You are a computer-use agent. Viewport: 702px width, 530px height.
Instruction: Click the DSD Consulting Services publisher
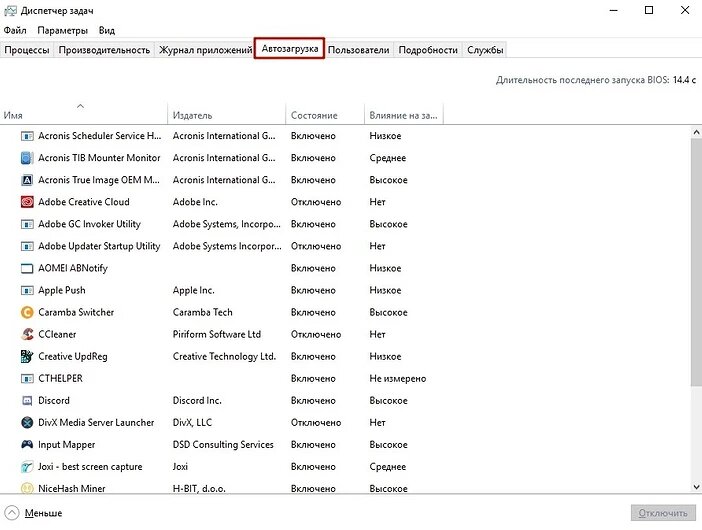[223, 445]
